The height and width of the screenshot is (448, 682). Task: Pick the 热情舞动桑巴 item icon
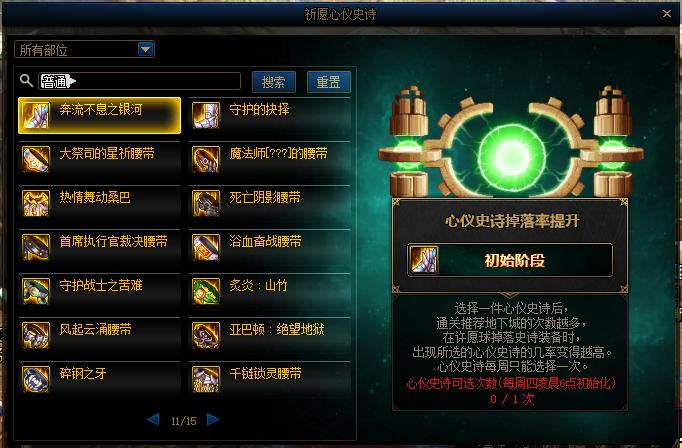click(x=36, y=204)
